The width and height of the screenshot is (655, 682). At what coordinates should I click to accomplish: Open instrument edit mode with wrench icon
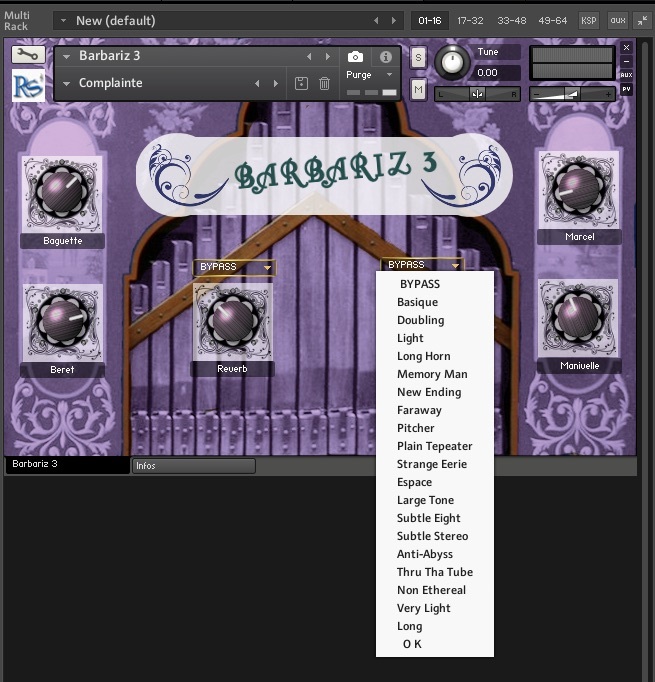pos(28,55)
